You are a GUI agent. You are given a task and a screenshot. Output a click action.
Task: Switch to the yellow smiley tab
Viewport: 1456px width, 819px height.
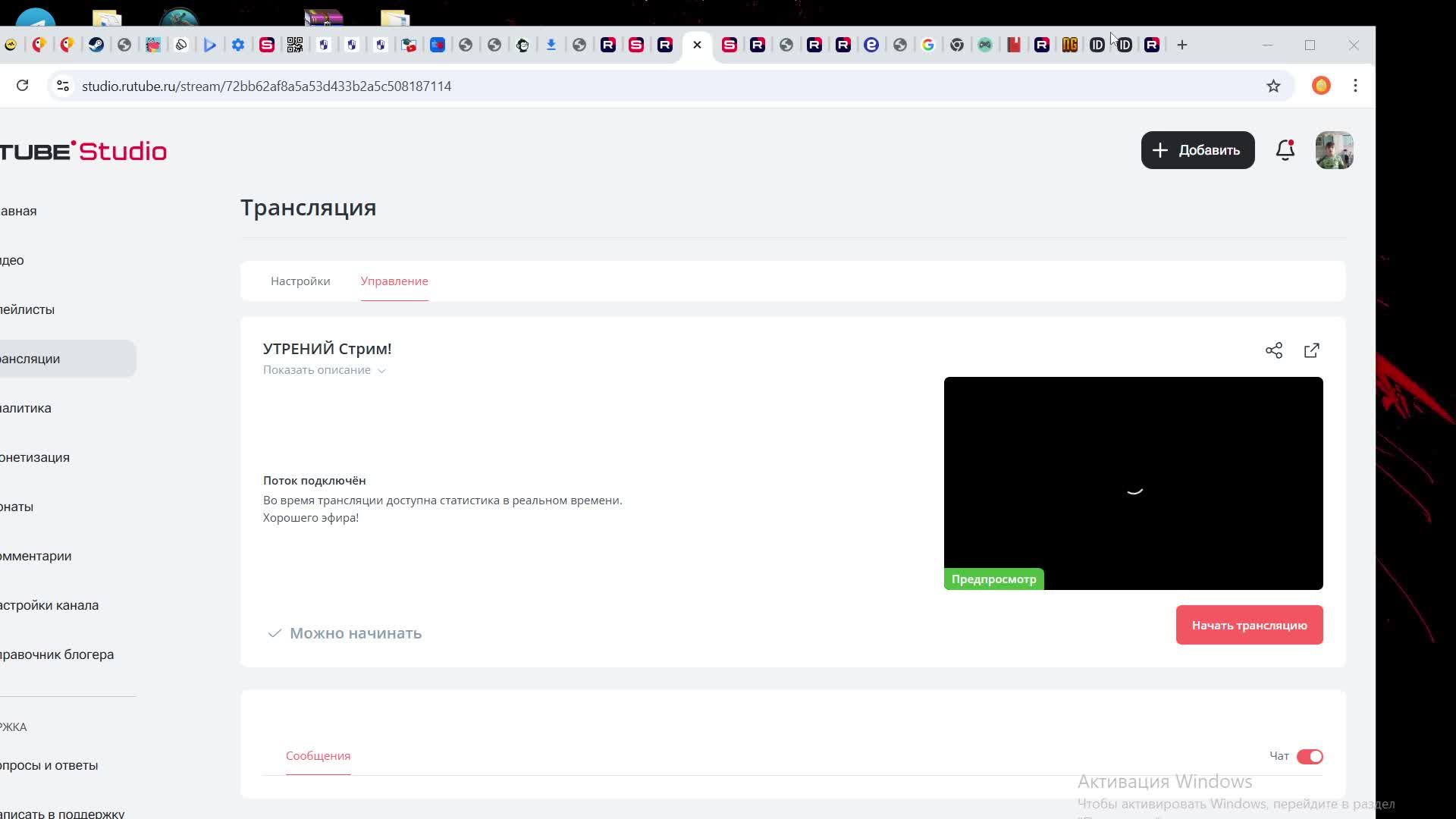[x=11, y=45]
